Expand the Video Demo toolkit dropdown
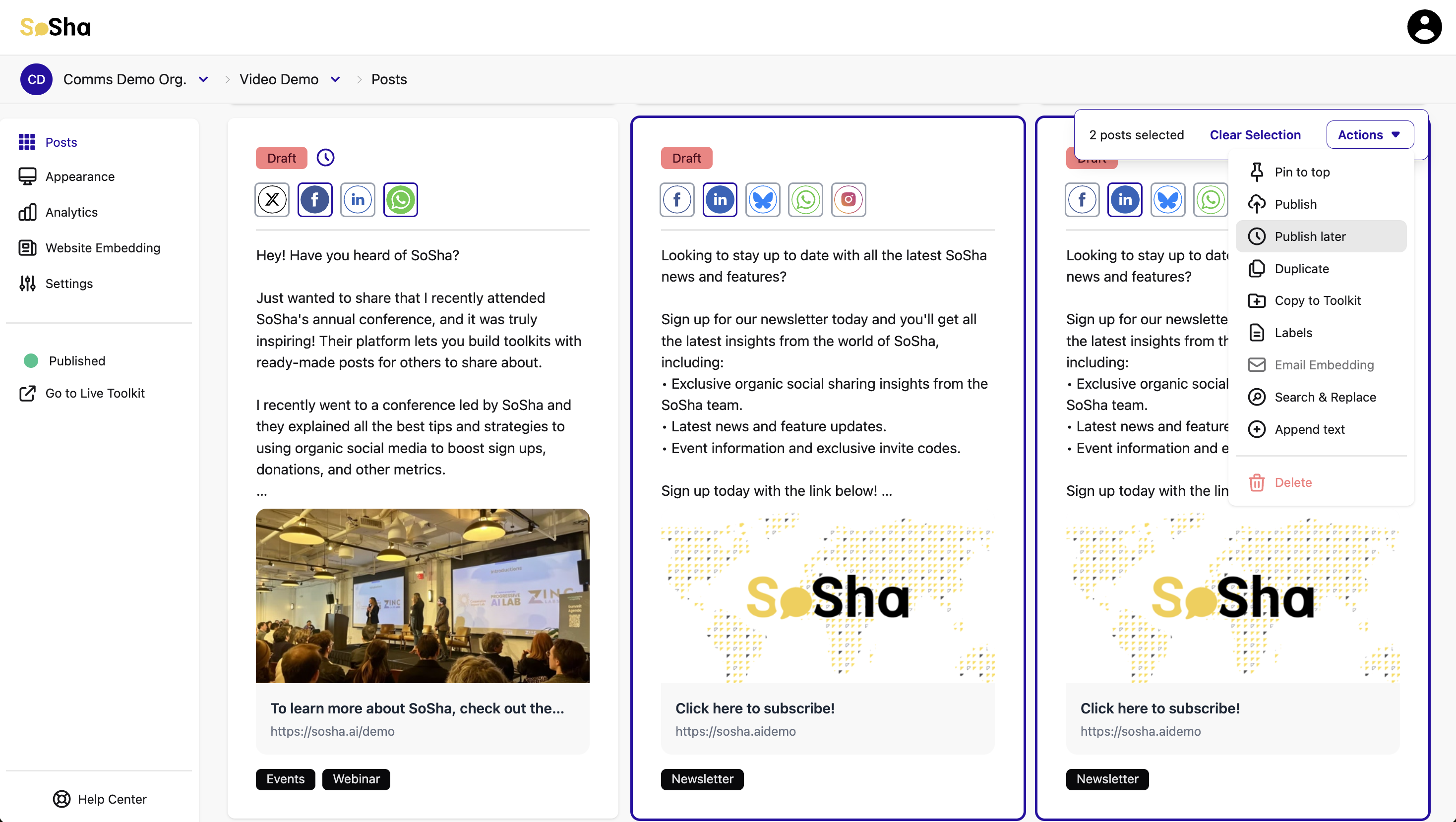Screen dimensions: 1456x822 point(335,80)
